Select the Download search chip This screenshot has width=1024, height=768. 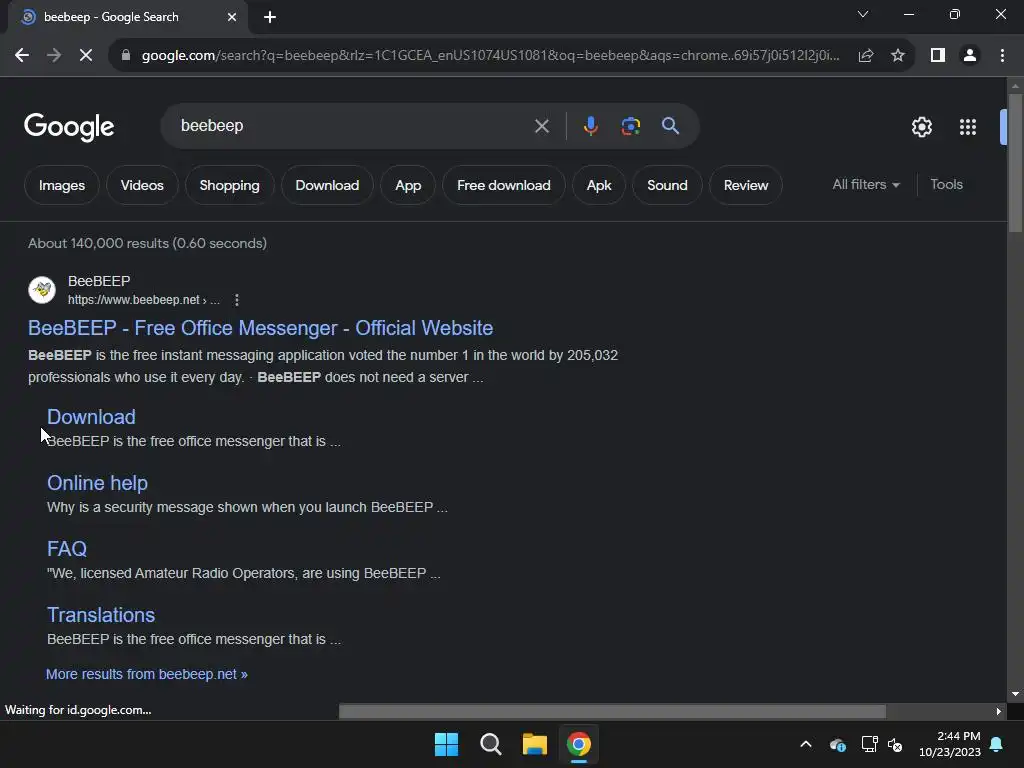tap(327, 185)
